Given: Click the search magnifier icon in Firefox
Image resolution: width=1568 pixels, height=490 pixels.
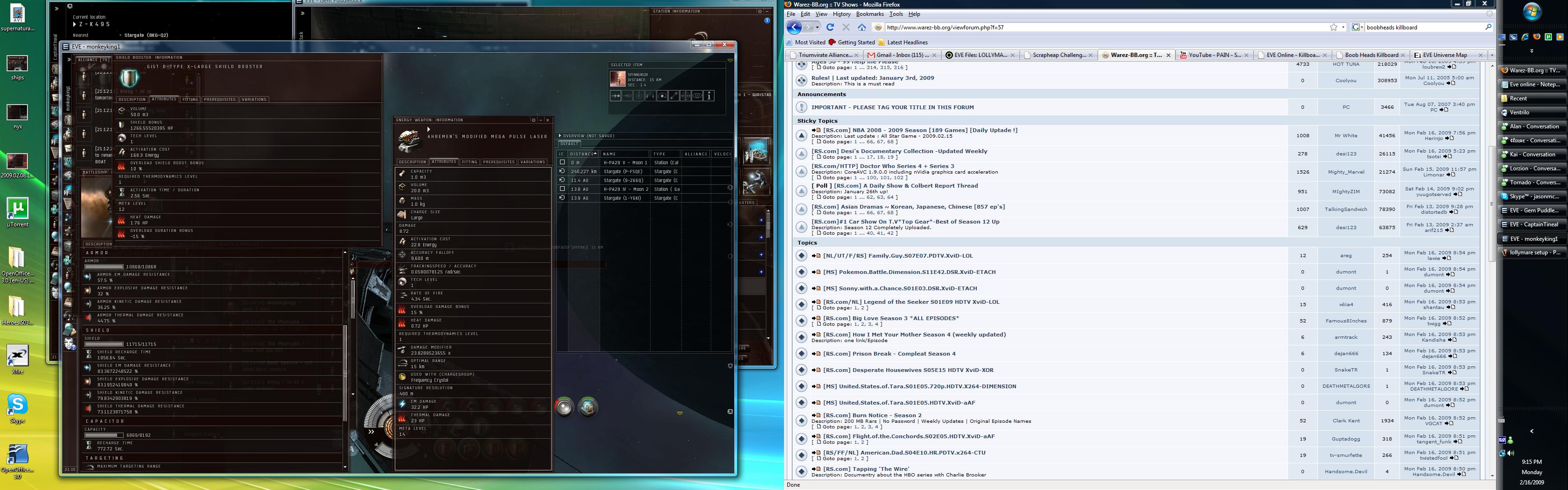Looking at the screenshot, I should coord(1488,28).
